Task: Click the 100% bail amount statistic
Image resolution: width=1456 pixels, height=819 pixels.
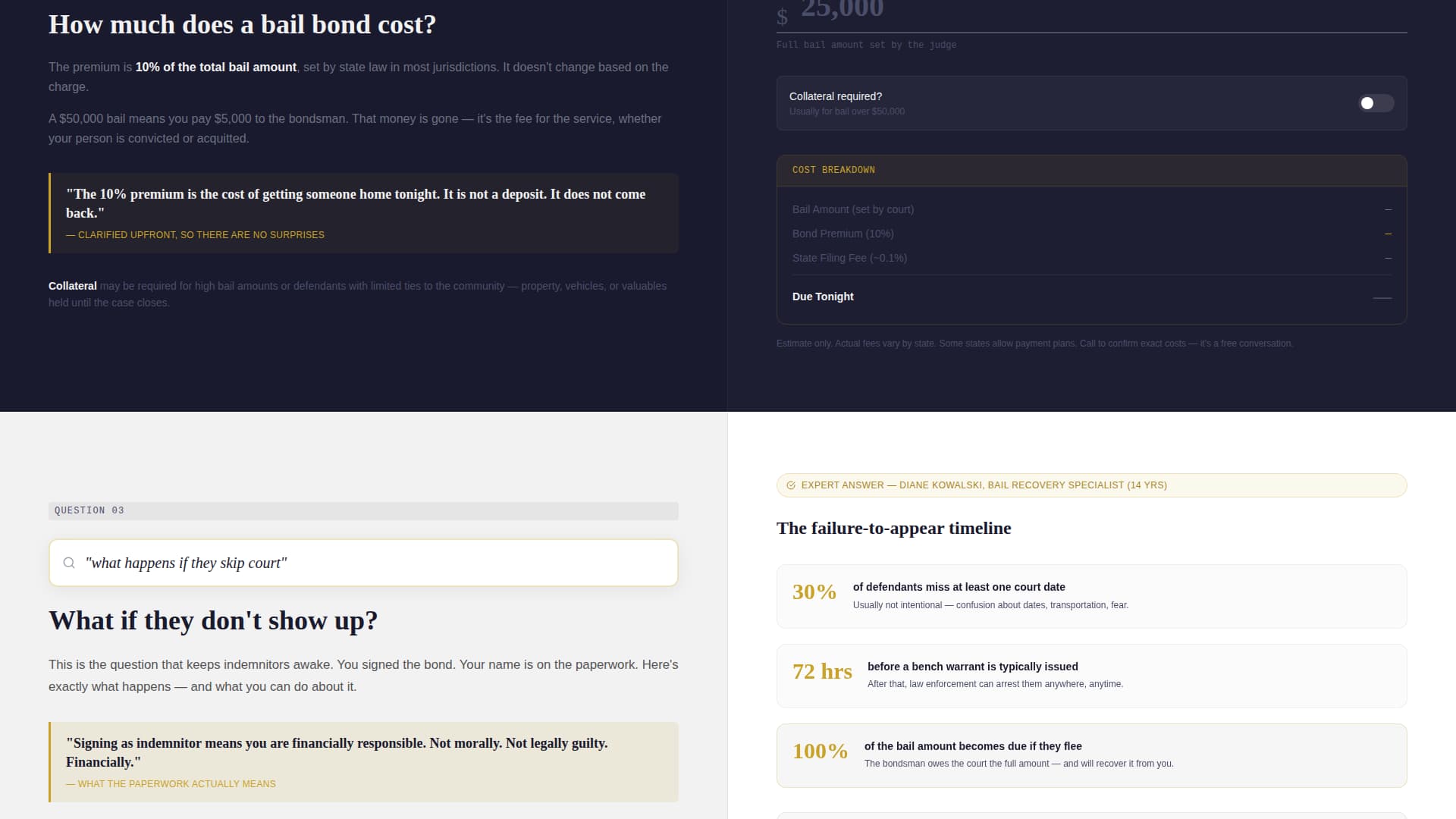Action: (x=820, y=752)
